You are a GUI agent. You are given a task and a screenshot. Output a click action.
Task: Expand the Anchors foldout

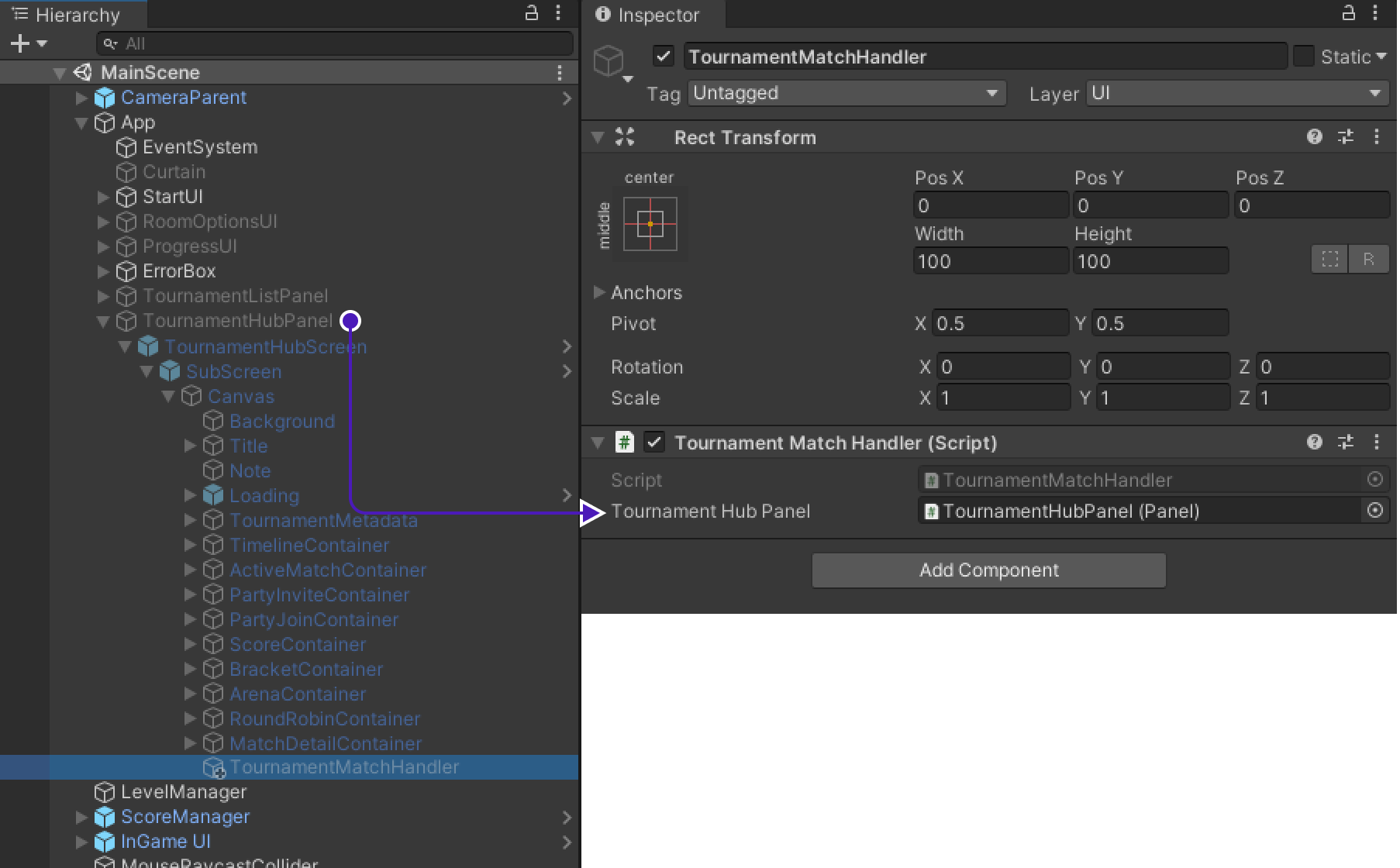click(x=599, y=292)
